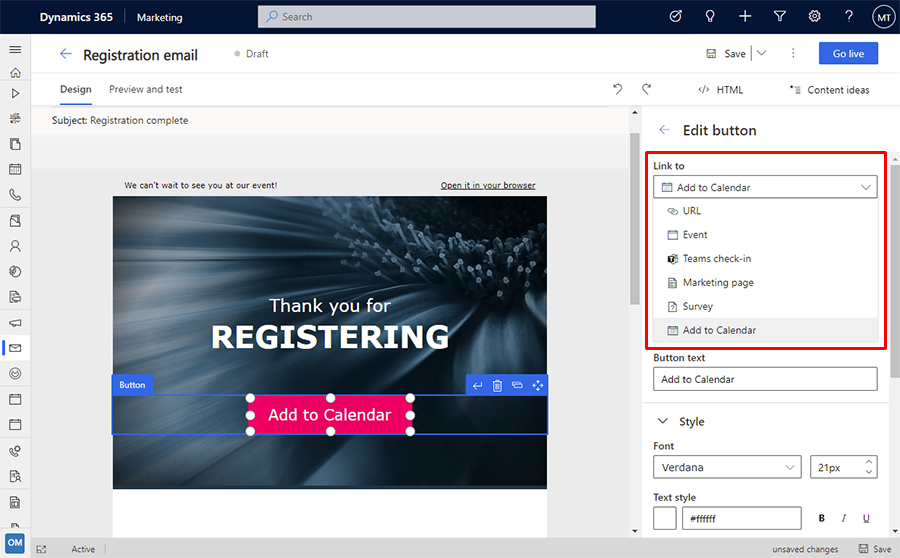Open the lightbulb assistant icon

click(x=710, y=17)
